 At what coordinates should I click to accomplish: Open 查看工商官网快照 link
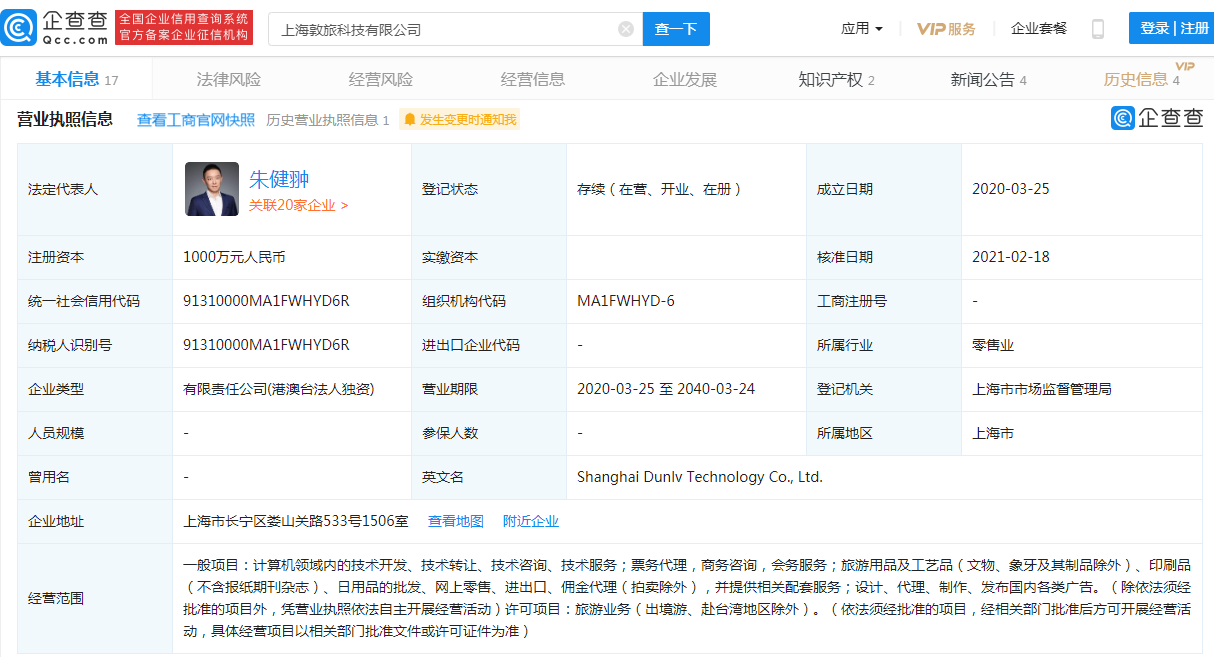point(196,120)
